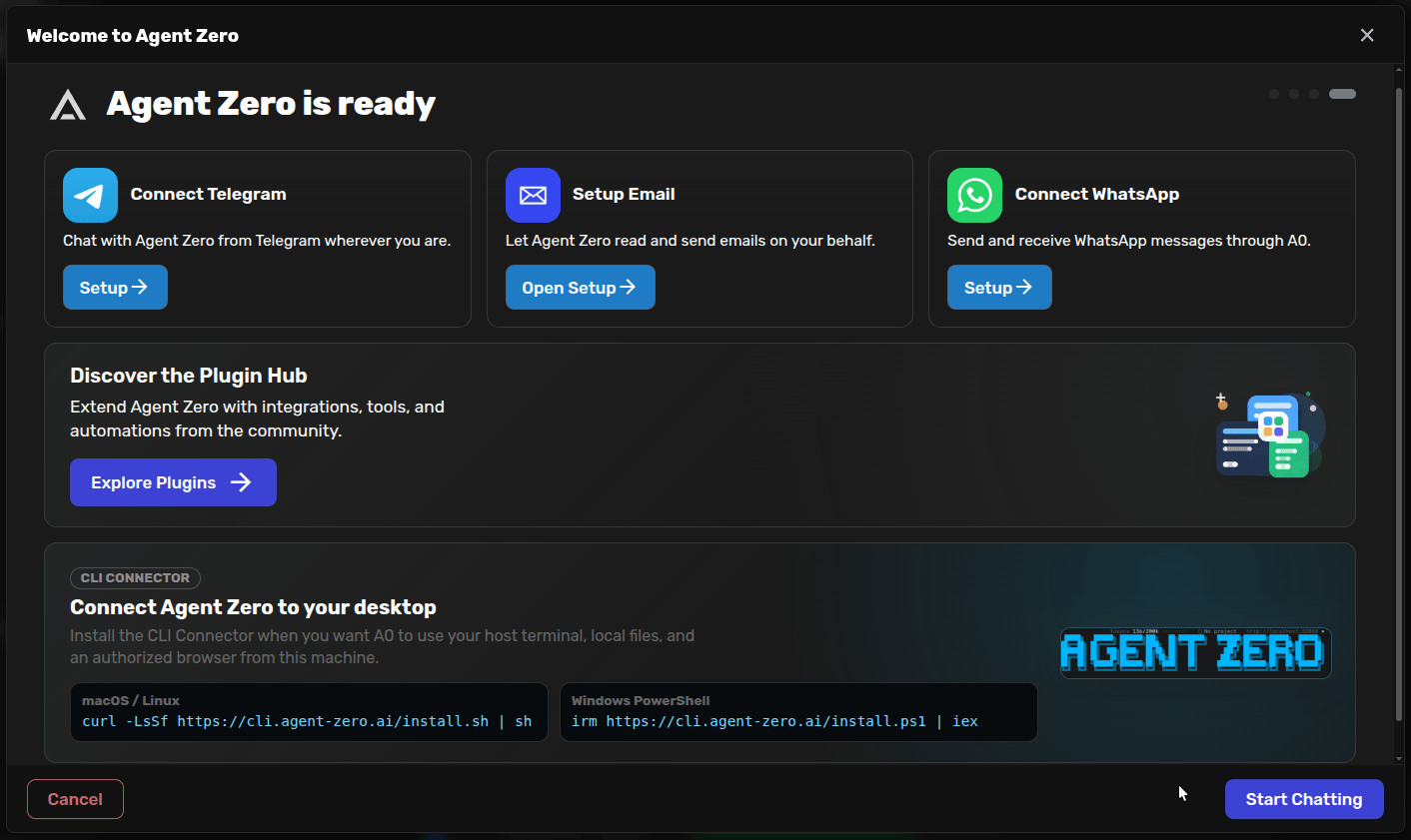Go to second onboarding page dot

point(1294,94)
